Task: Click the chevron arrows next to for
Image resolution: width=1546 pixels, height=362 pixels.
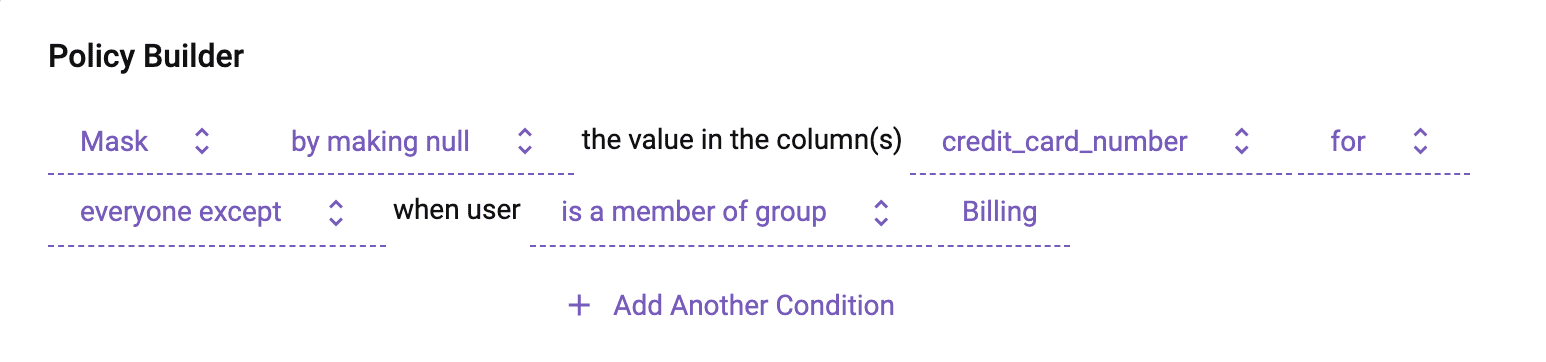Action: [x=1419, y=141]
